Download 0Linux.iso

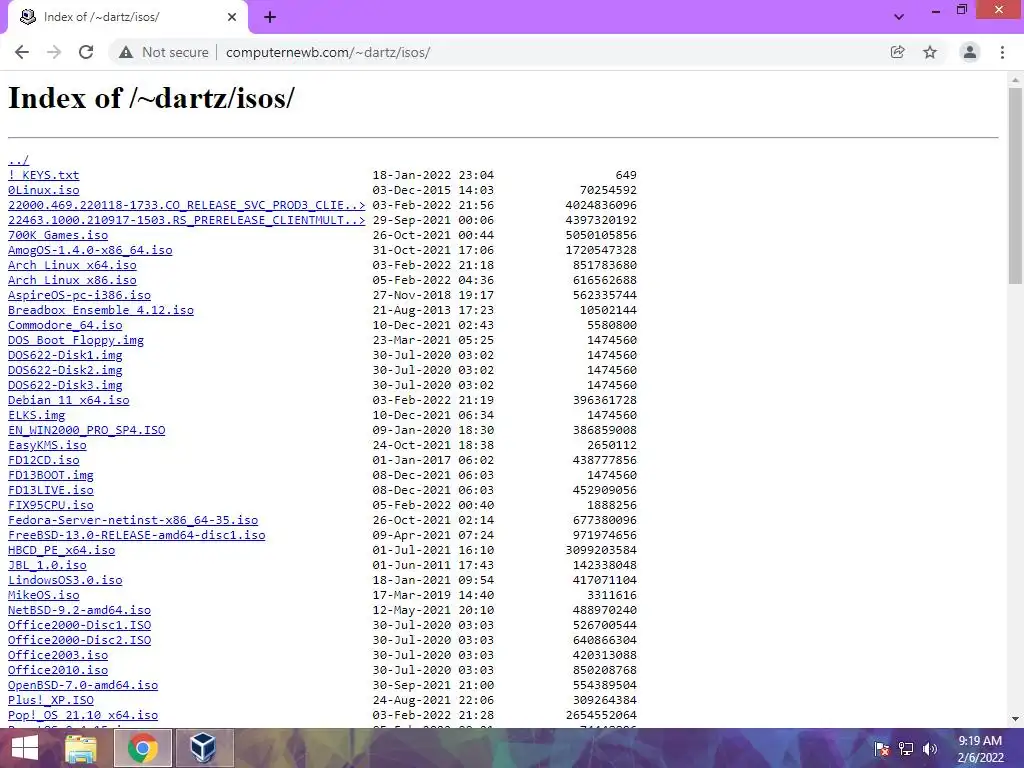pyautogui.click(x=43, y=190)
